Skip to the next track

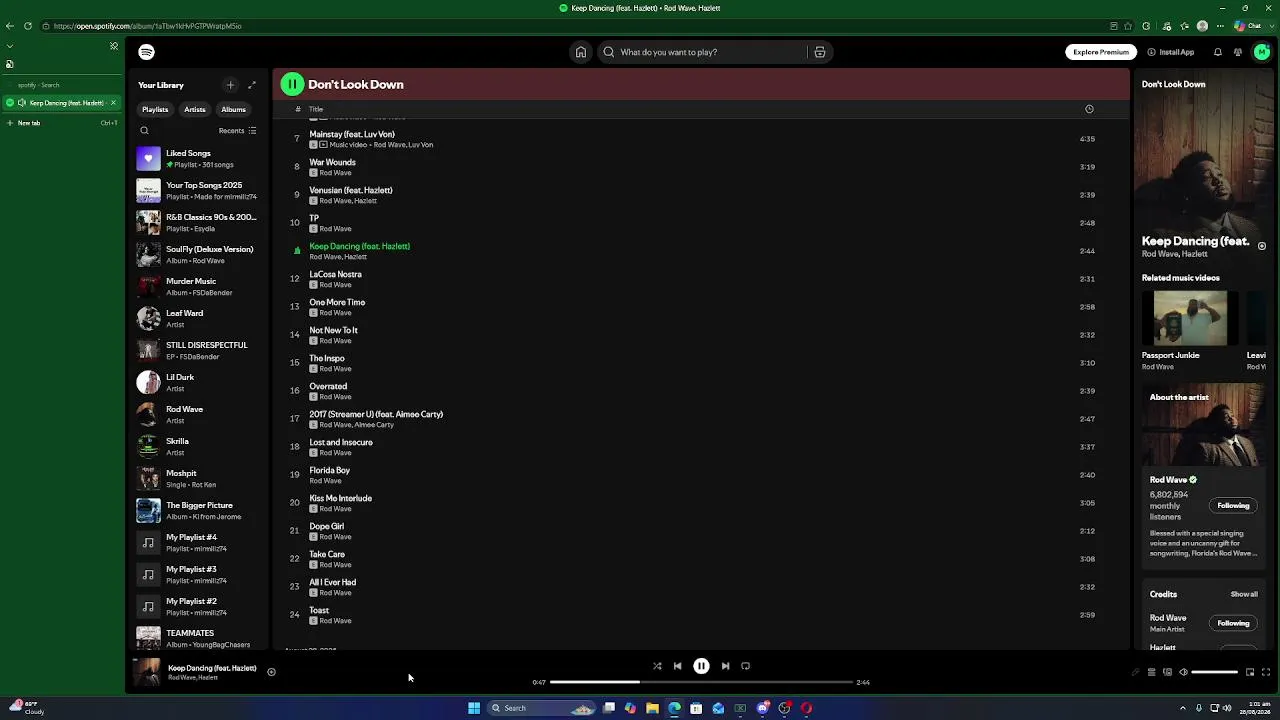(725, 666)
